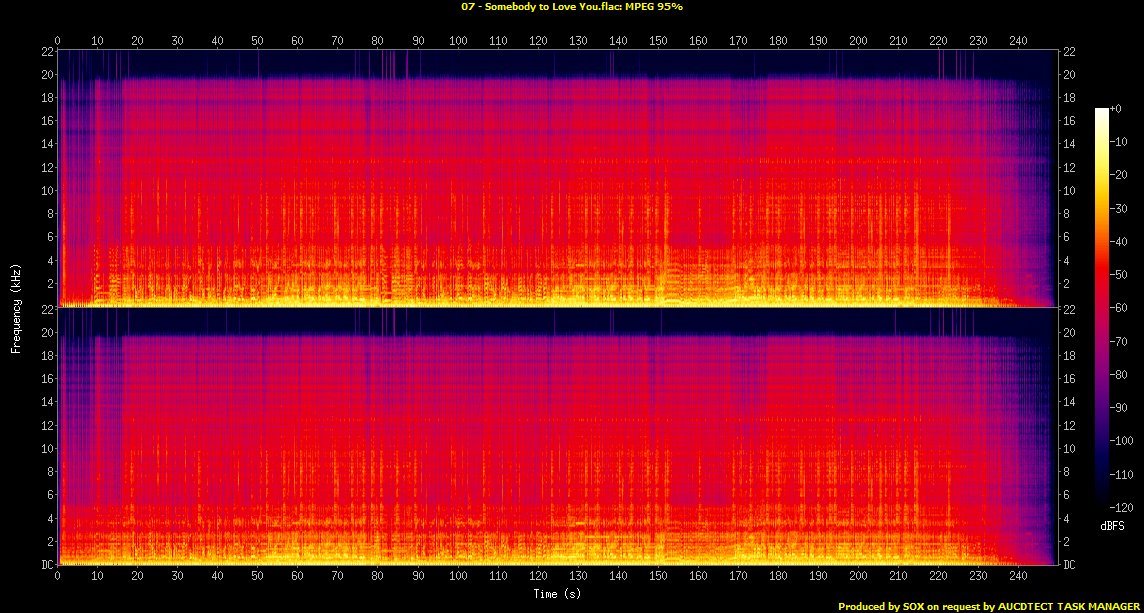Click the 0 second tick on the bottom time axis
This screenshot has width=1144, height=613.
click(x=58, y=577)
